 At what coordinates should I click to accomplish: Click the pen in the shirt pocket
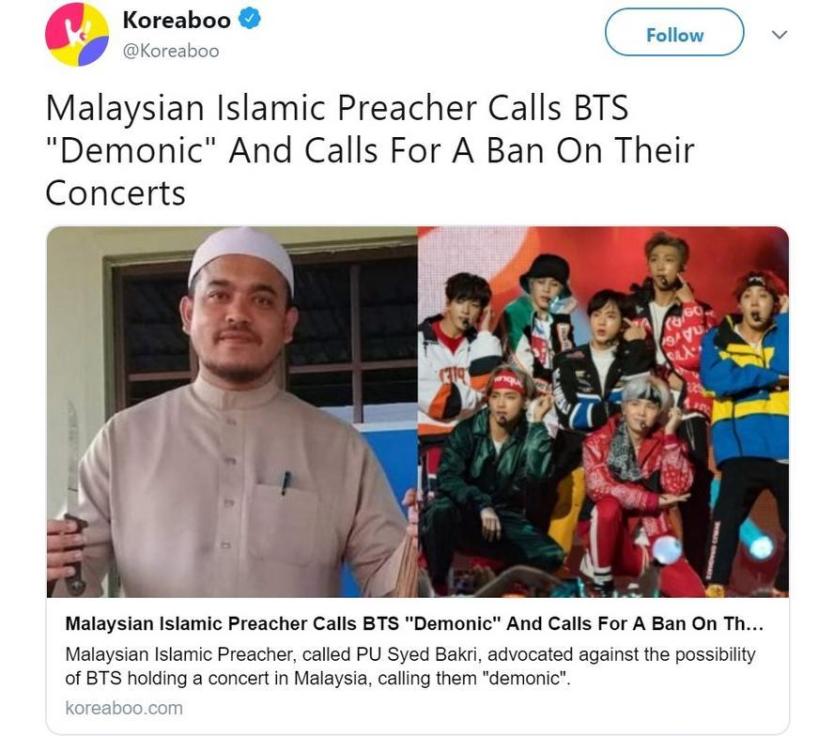[286, 483]
